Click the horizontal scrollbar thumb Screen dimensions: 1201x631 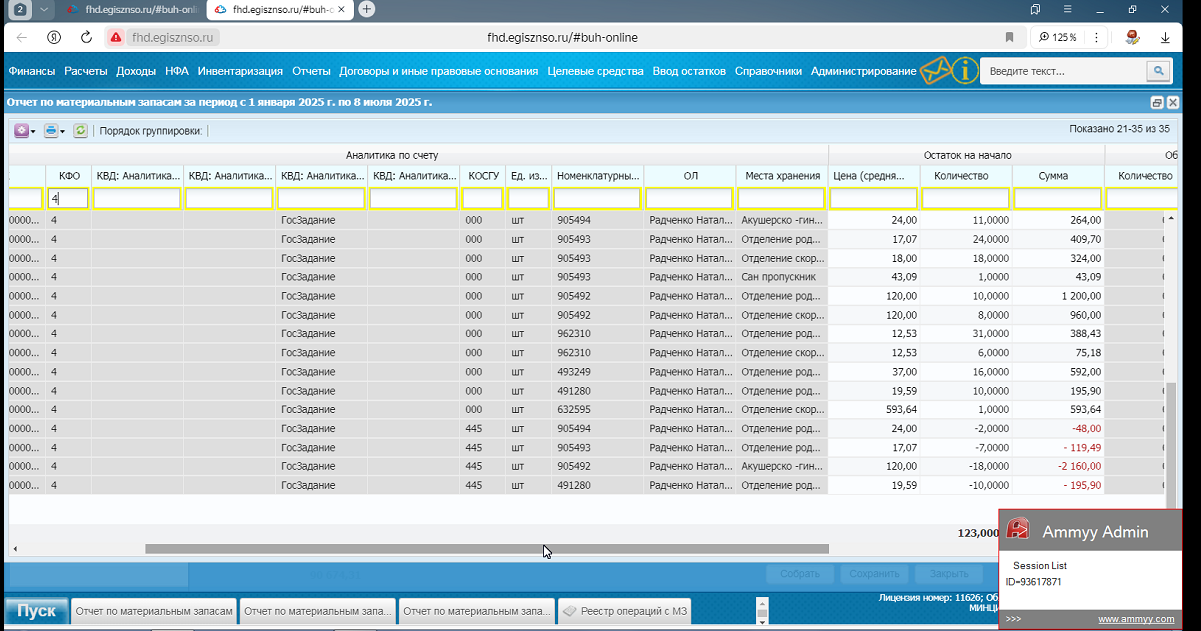[x=487, y=548]
